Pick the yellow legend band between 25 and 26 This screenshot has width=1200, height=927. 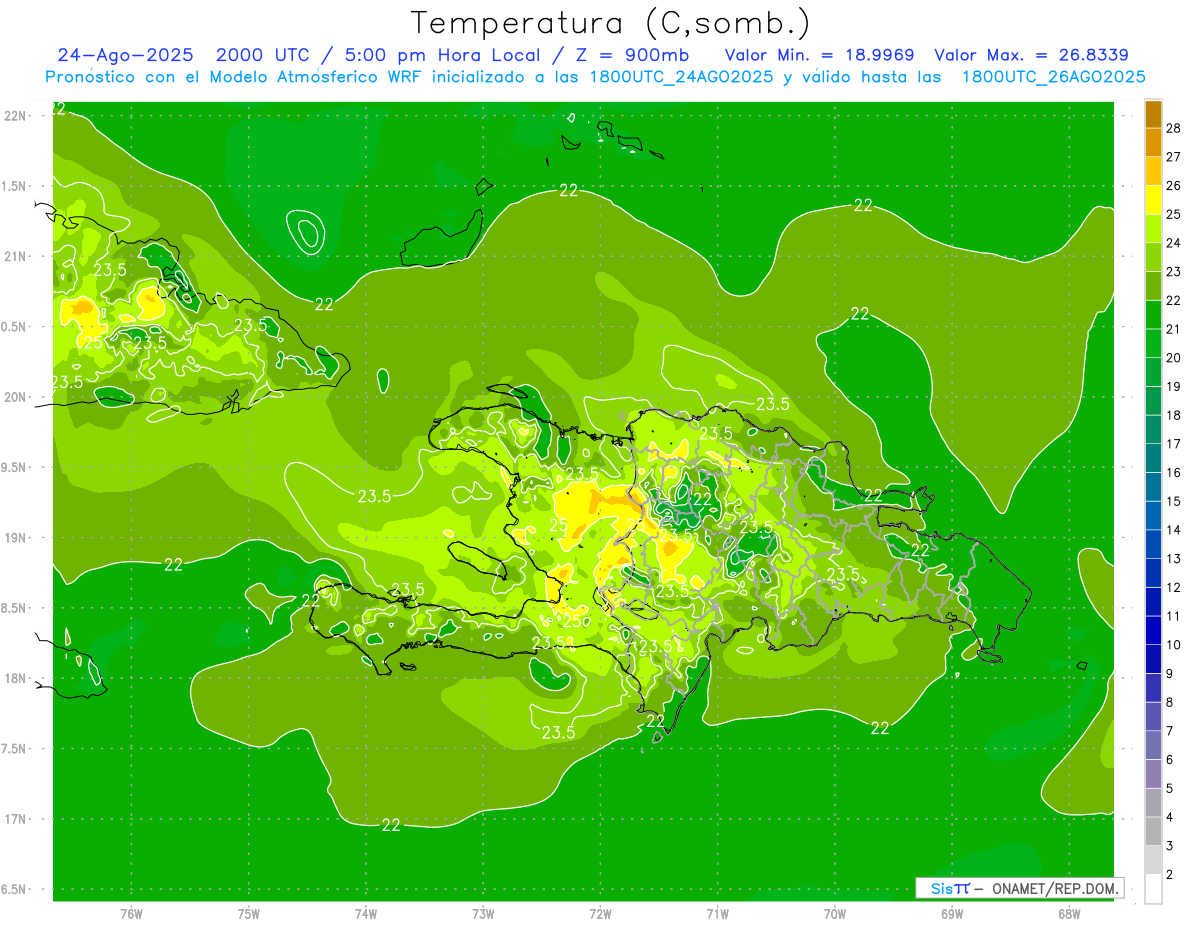[x=1153, y=200]
